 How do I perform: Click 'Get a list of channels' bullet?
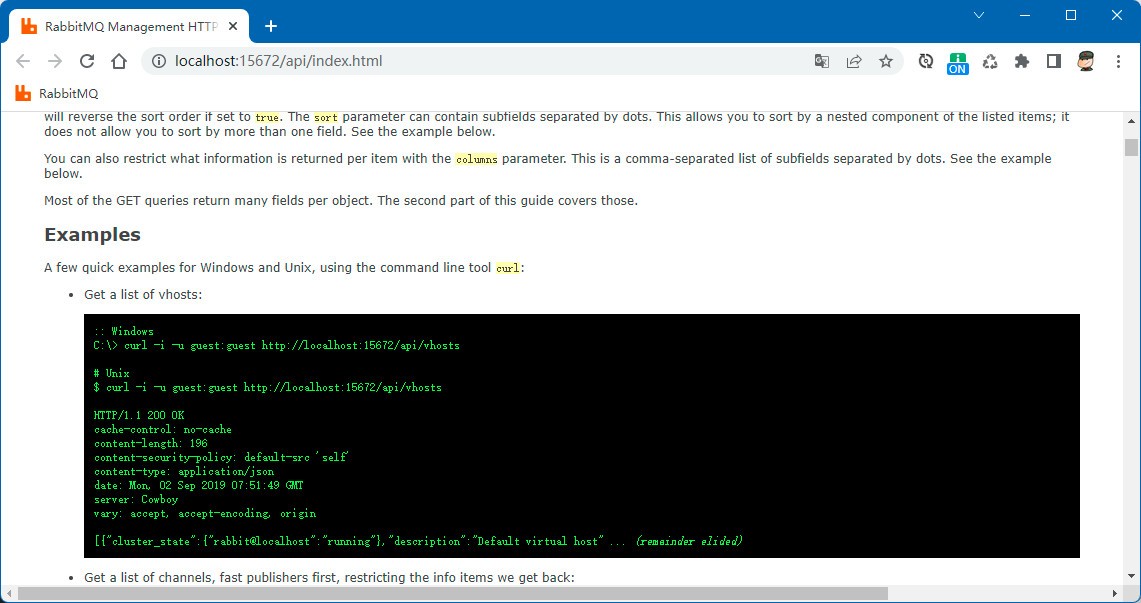330,578
